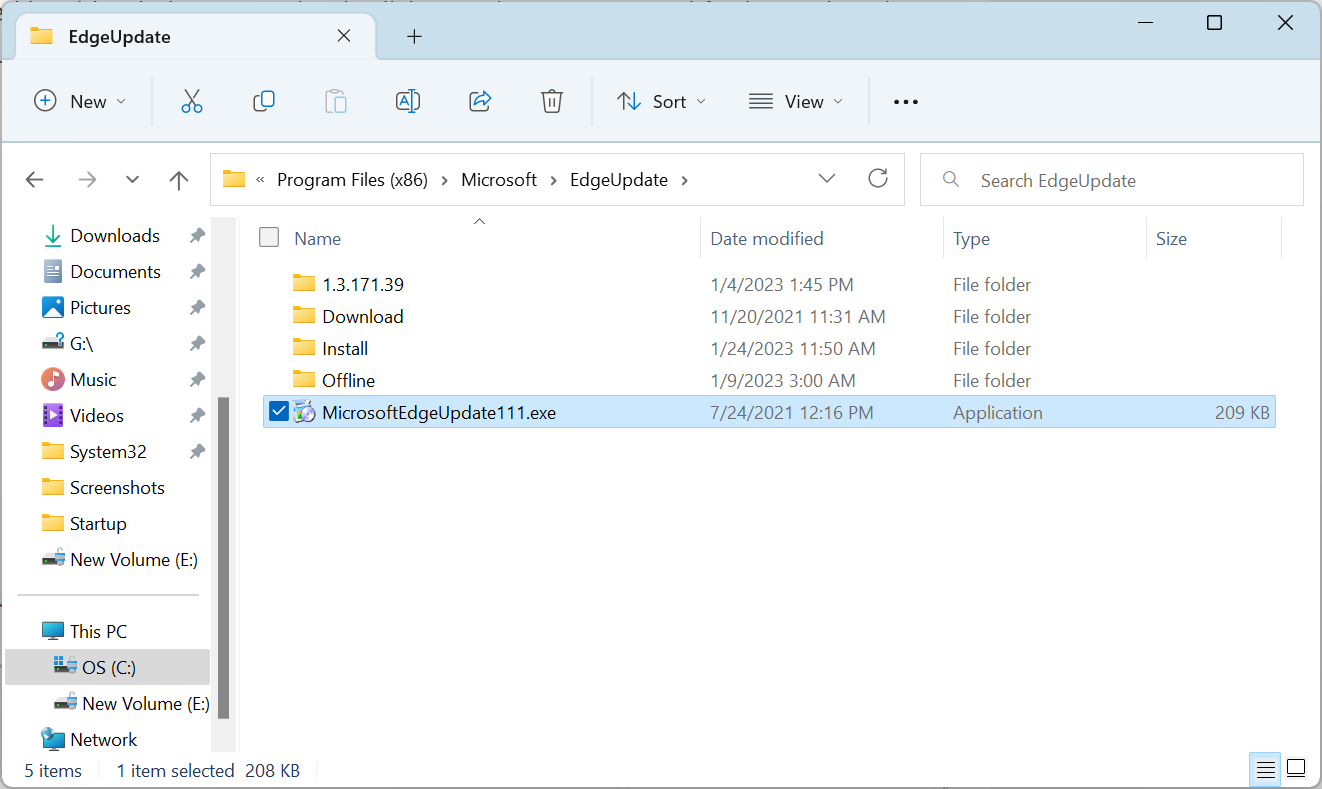Expand the chevron after Microsoft breadcrumb
This screenshot has height=789, width=1322.
554,180
